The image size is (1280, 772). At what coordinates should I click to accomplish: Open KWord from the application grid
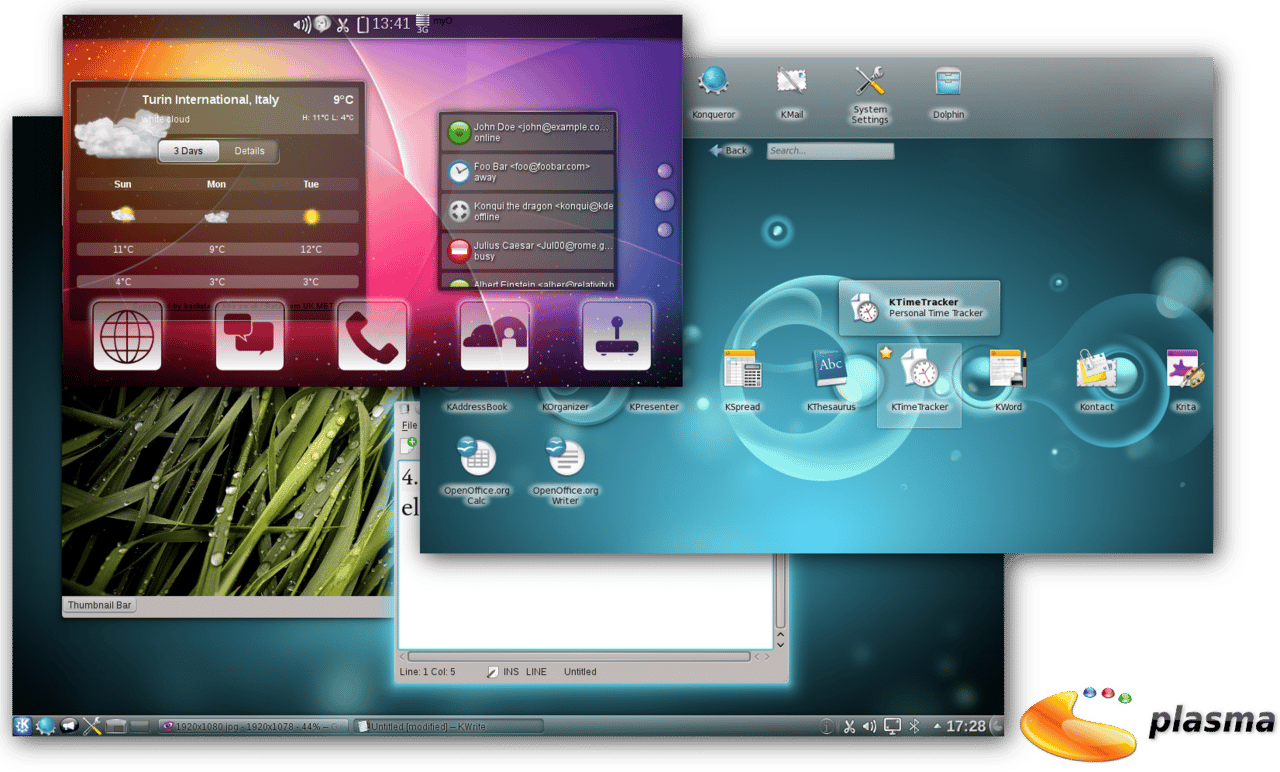(x=1008, y=380)
